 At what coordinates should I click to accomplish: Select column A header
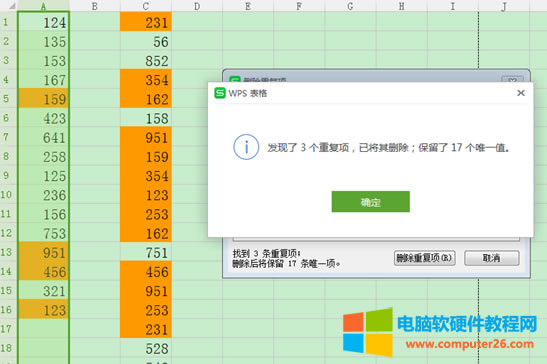pyautogui.click(x=43, y=6)
